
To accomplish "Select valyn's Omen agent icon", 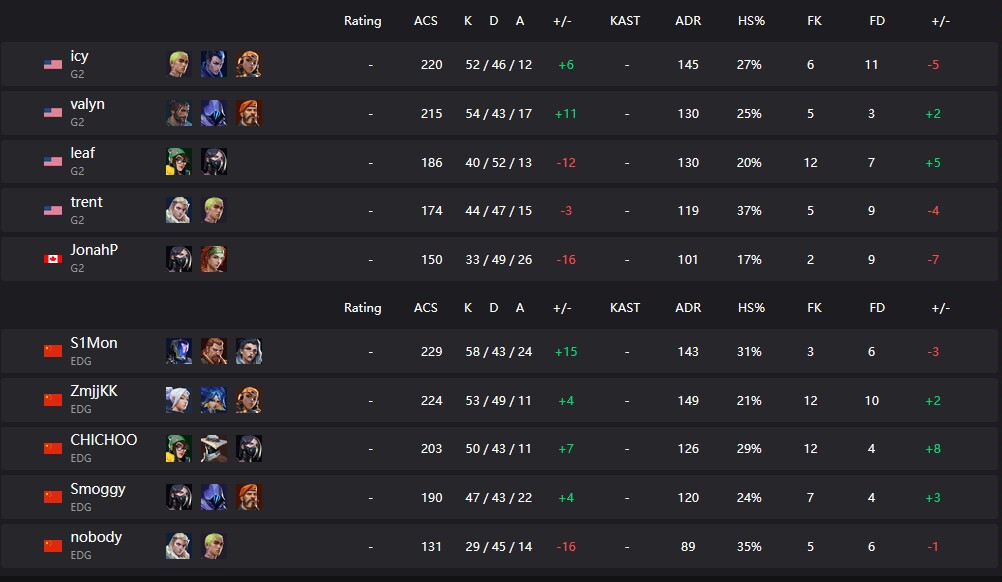I will pyautogui.click(x=213, y=113).
